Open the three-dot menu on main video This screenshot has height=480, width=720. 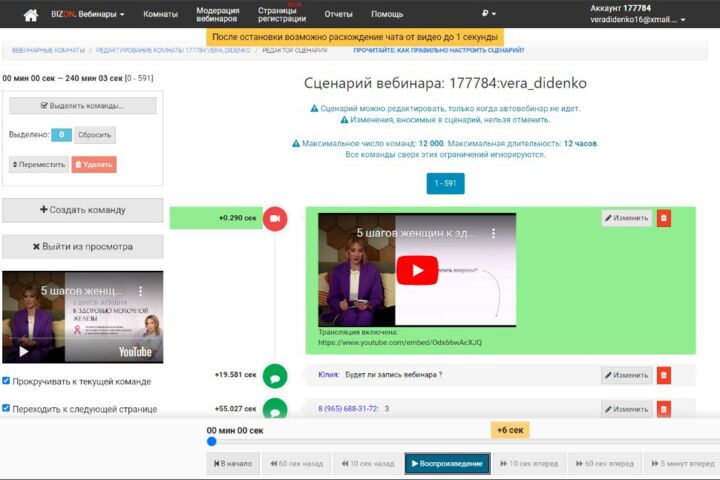click(x=493, y=233)
